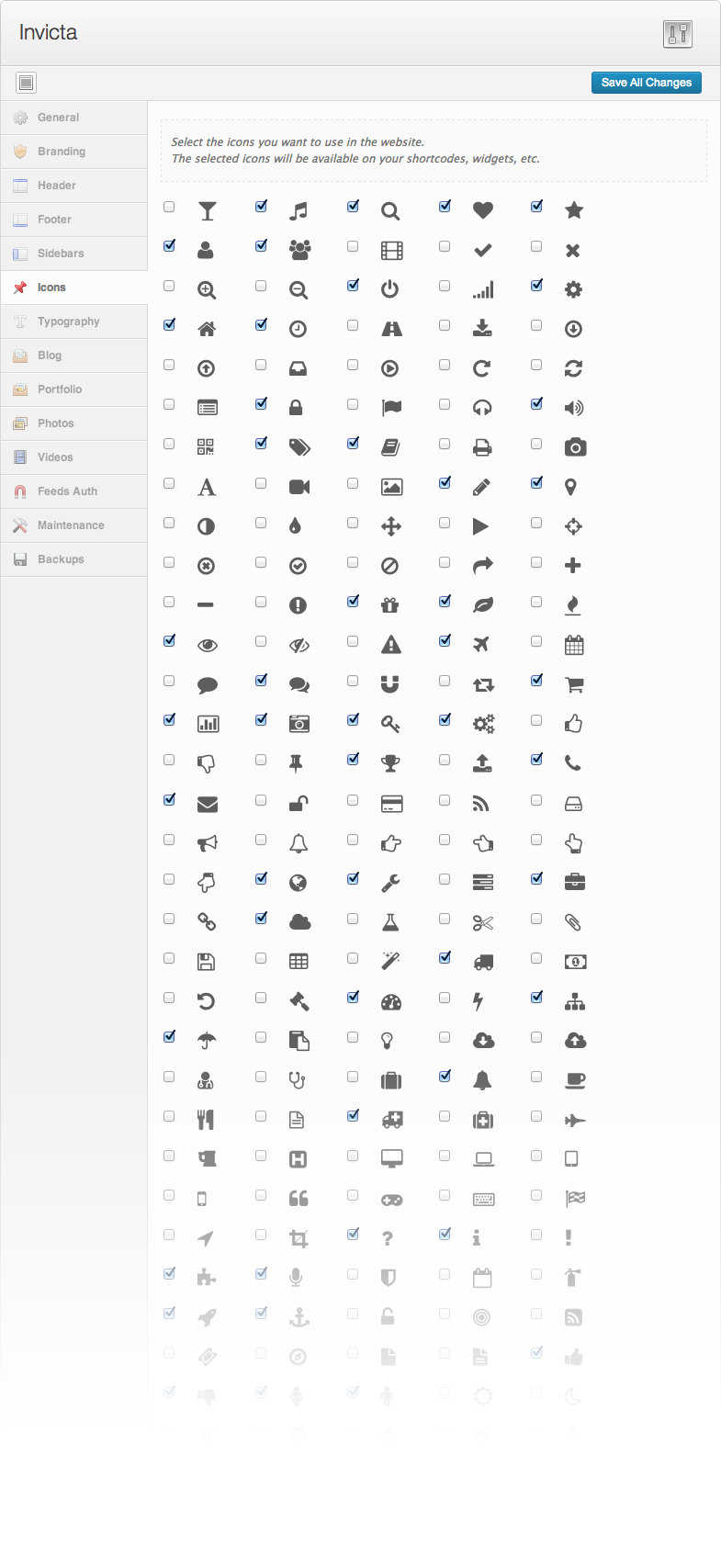The image size is (721, 1568).
Task: Click the video camera icon
Action: click(x=299, y=487)
